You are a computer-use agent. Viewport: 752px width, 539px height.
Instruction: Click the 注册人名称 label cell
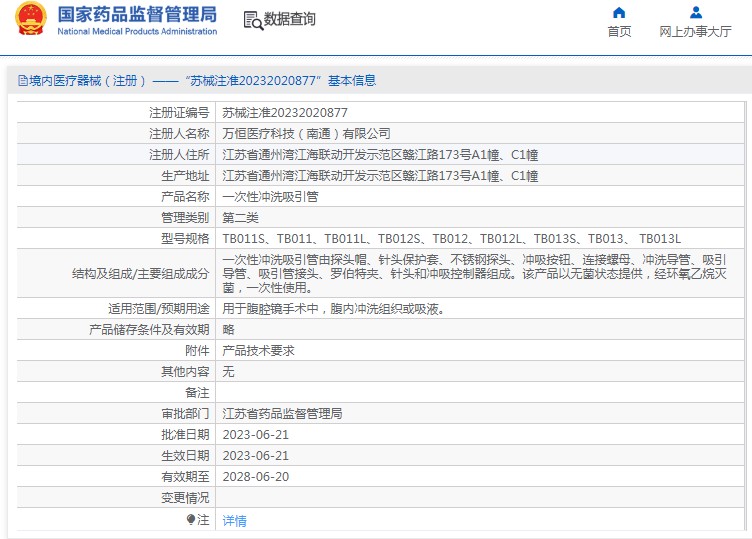point(117,134)
